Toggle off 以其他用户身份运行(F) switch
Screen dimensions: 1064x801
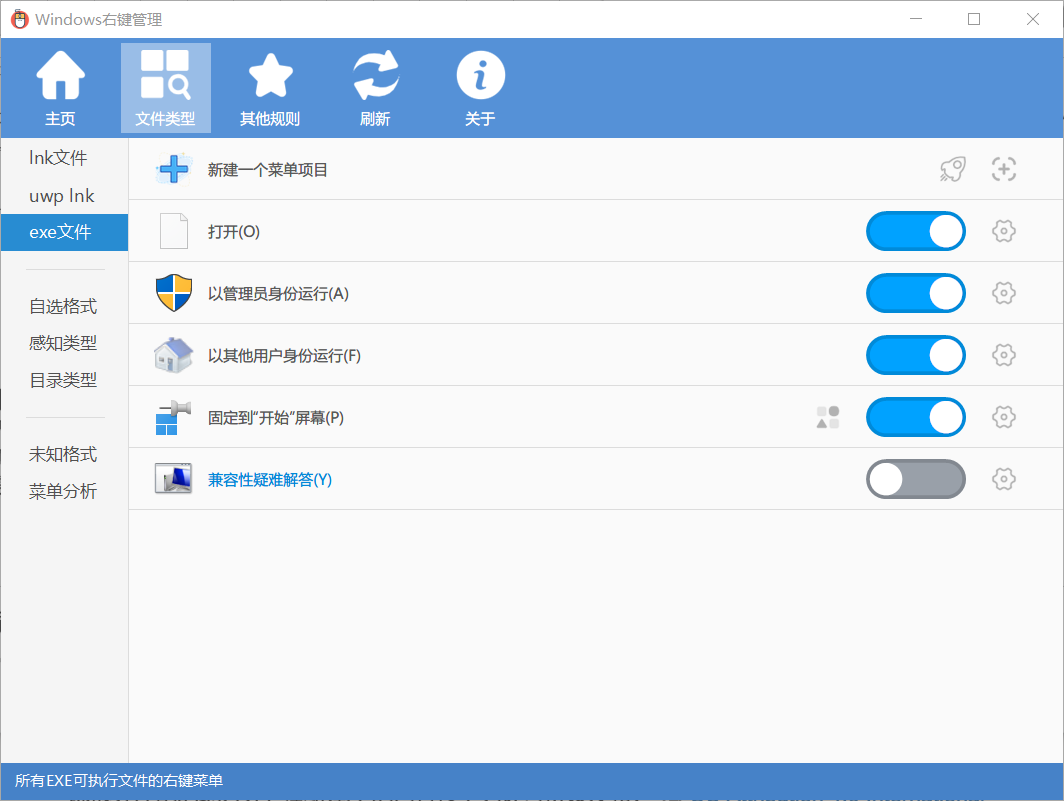[915, 356]
